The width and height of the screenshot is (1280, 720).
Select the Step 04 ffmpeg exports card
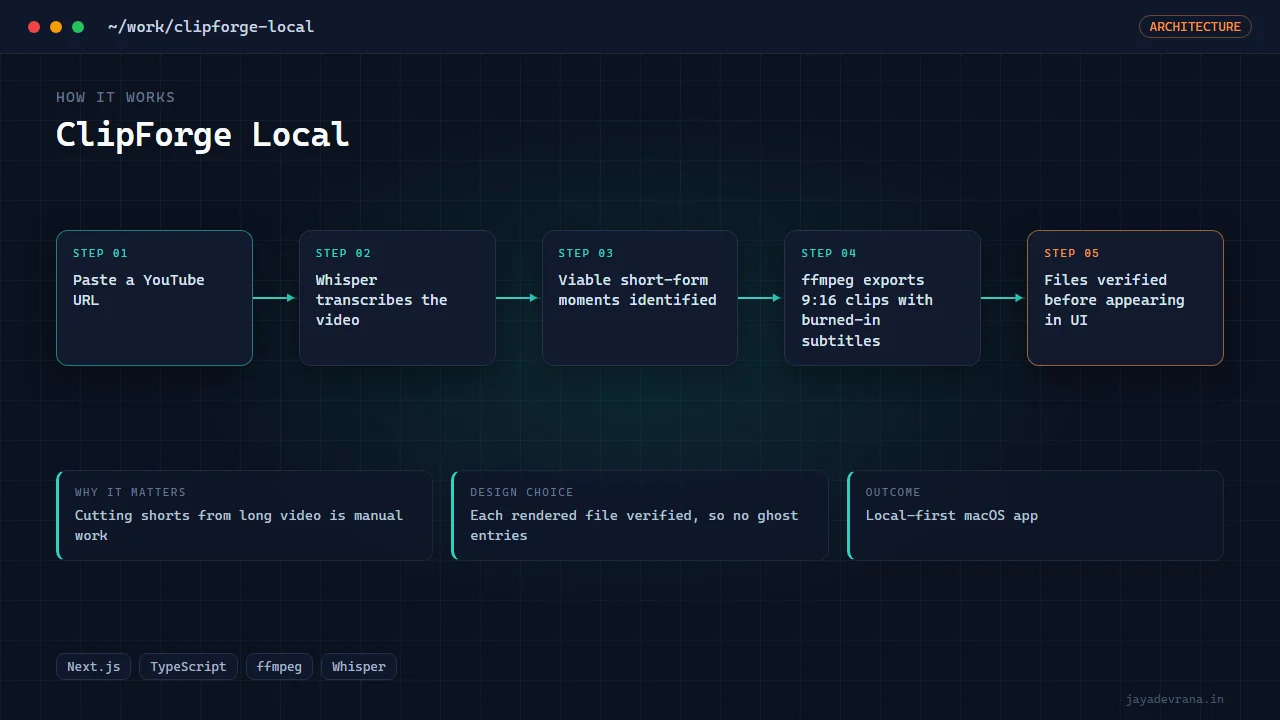pos(882,298)
